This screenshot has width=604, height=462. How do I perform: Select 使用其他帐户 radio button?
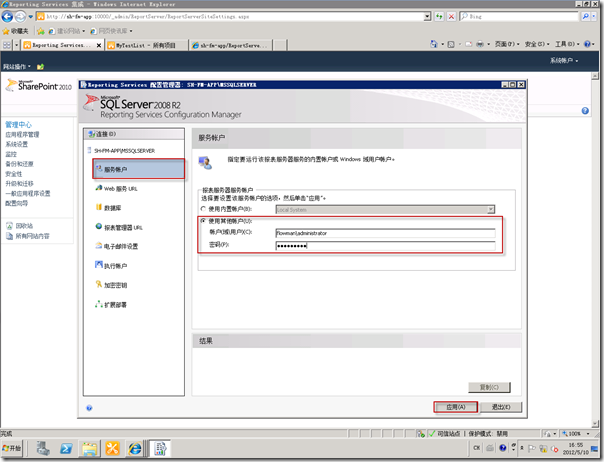click(203, 221)
